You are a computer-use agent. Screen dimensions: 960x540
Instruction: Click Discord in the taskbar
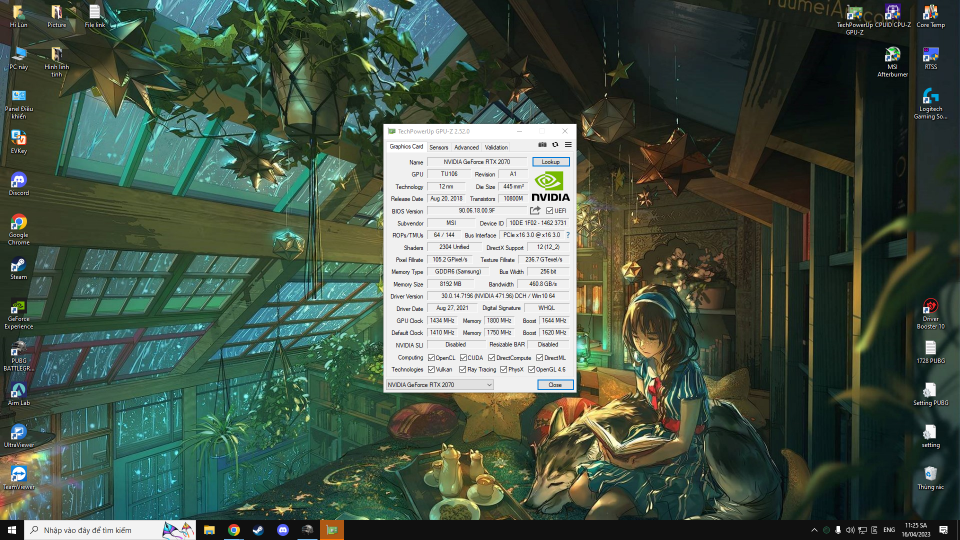tap(283, 530)
